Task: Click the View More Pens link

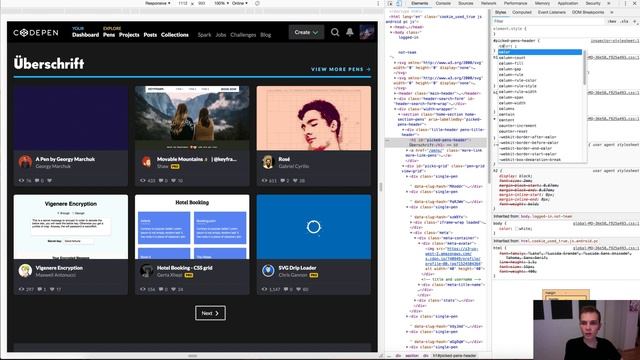Action: [x=341, y=69]
